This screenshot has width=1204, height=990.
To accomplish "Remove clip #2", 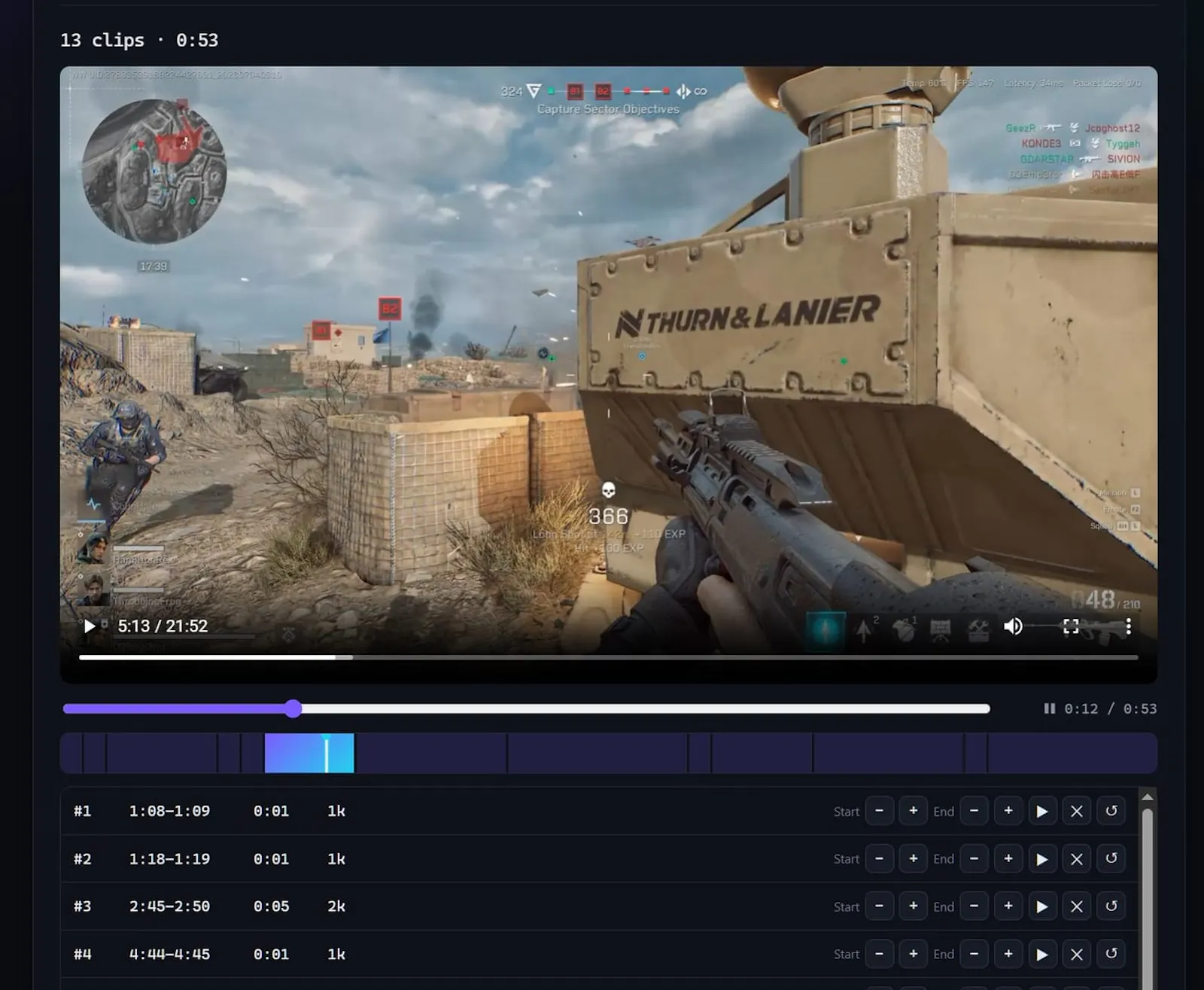I will (x=1077, y=858).
